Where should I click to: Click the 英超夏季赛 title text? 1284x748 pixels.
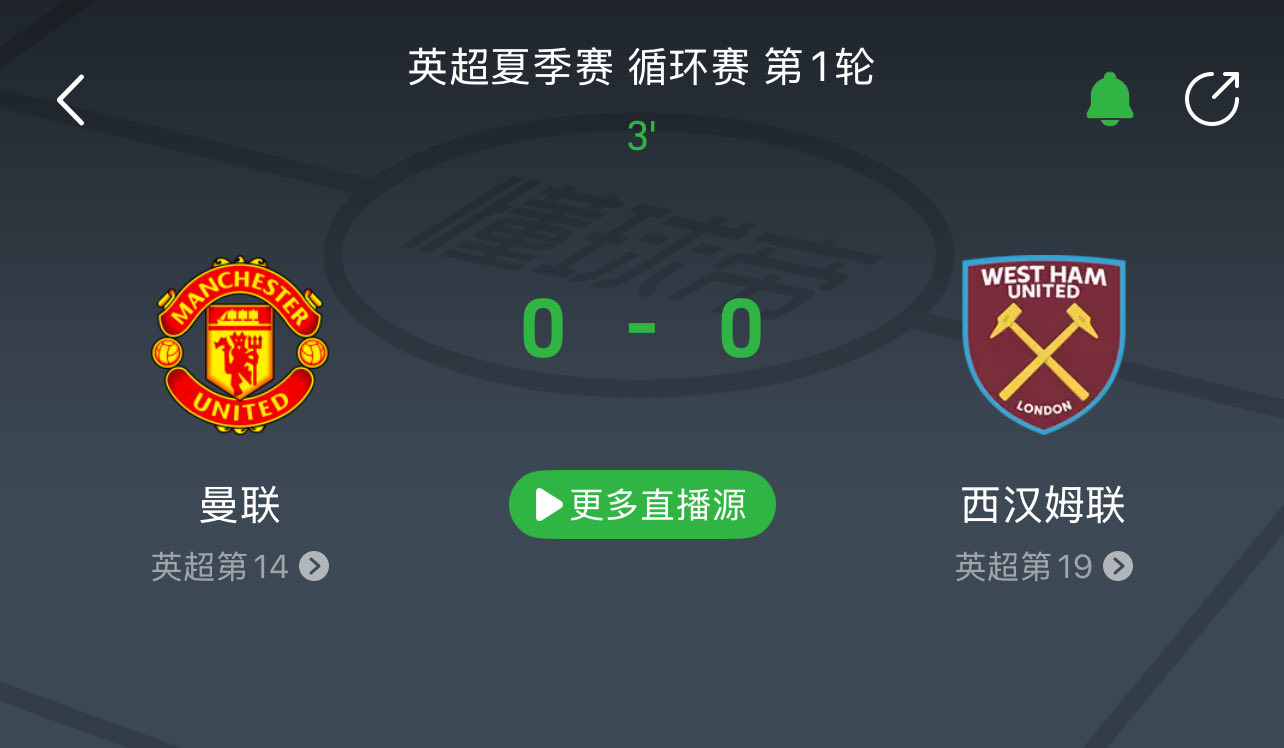pyautogui.click(x=511, y=68)
